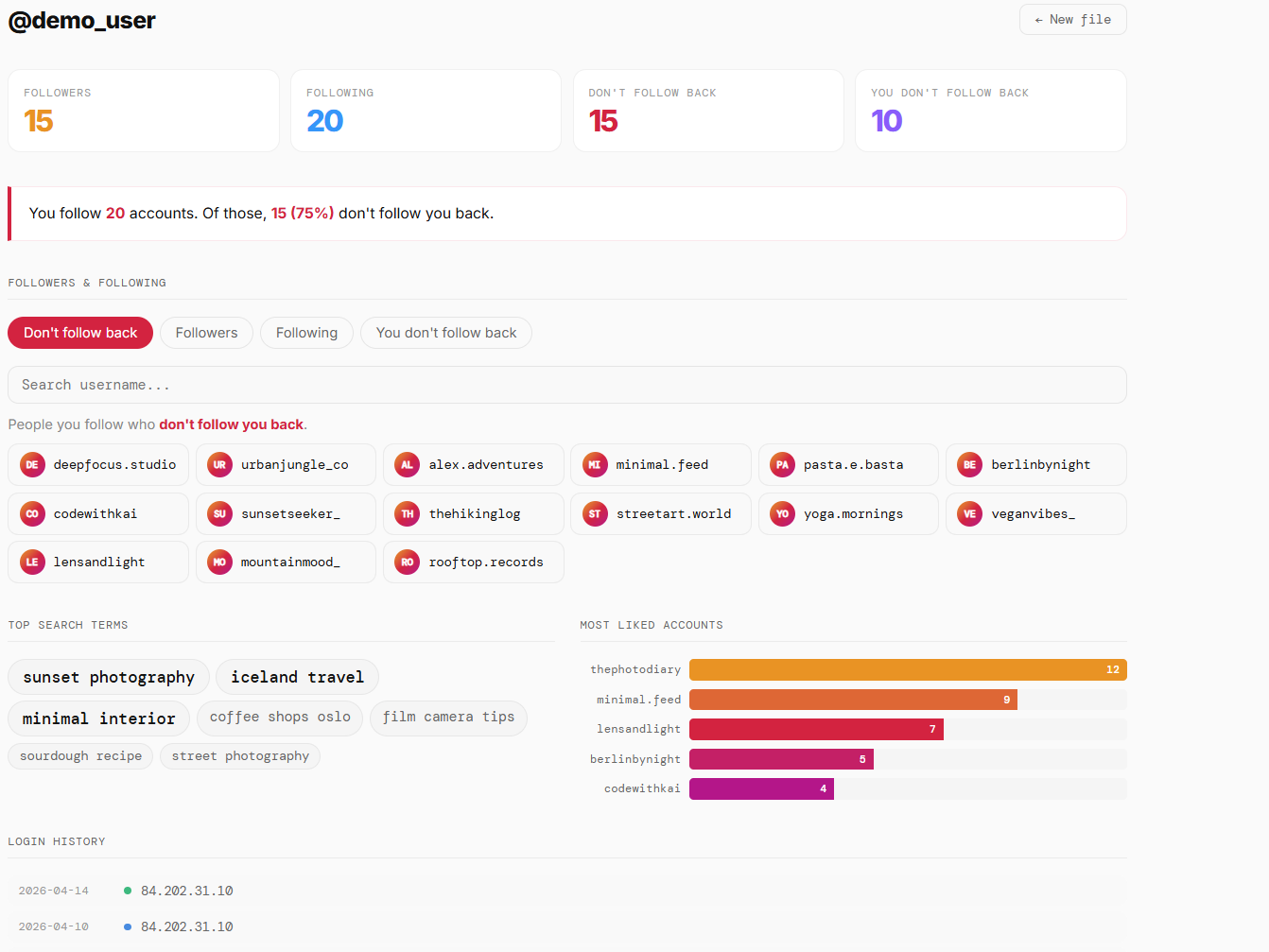The width and height of the screenshot is (1269, 952).
Task: Click codewithkai purple bar showing 4
Action: tap(761, 788)
